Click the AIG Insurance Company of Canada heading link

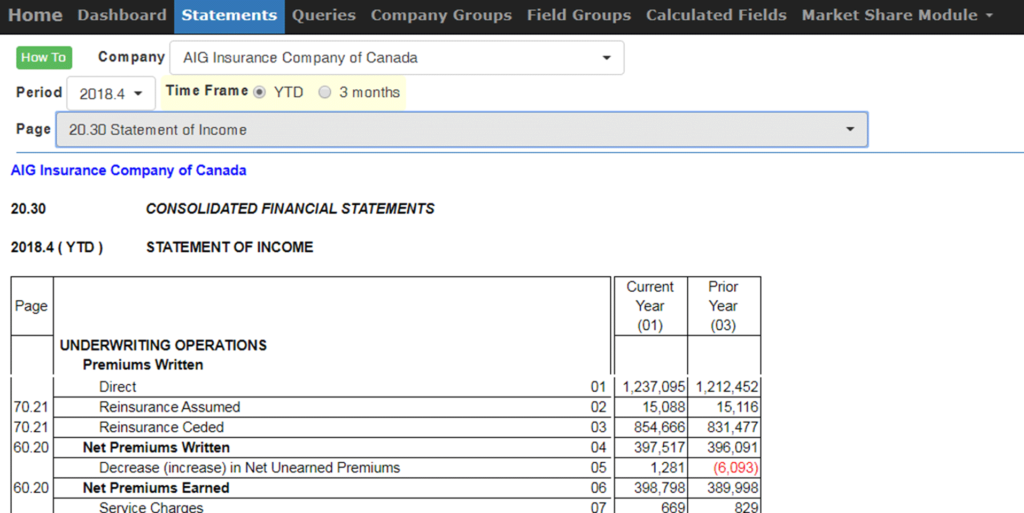click(128, 170)
